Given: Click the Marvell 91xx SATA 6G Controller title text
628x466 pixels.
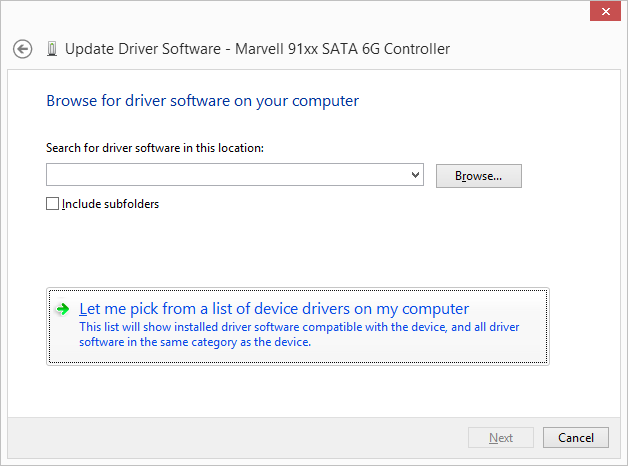Looking at the screenshot, I should point(342,49).
